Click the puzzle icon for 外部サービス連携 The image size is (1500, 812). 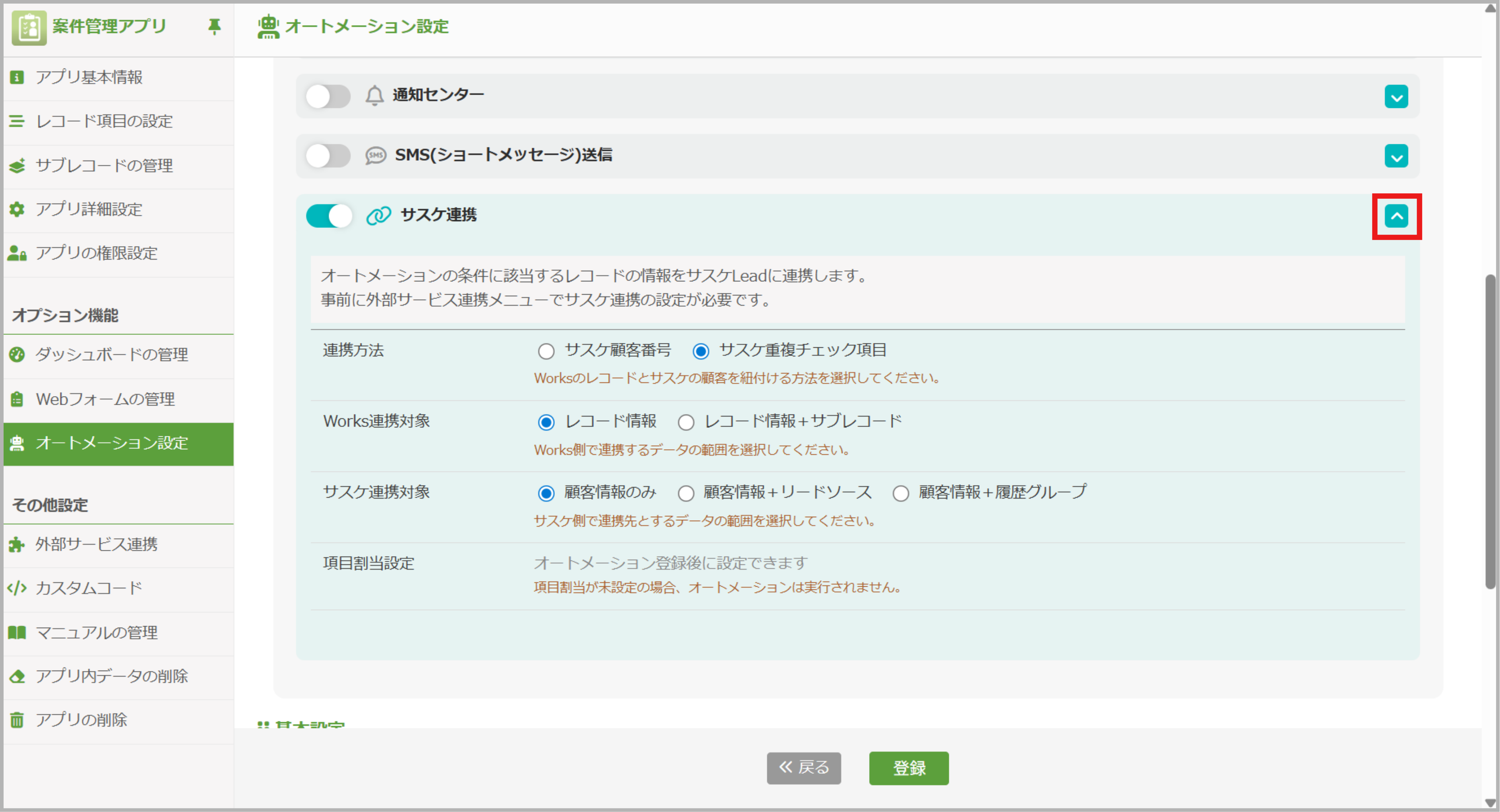(x=17, y=544)
